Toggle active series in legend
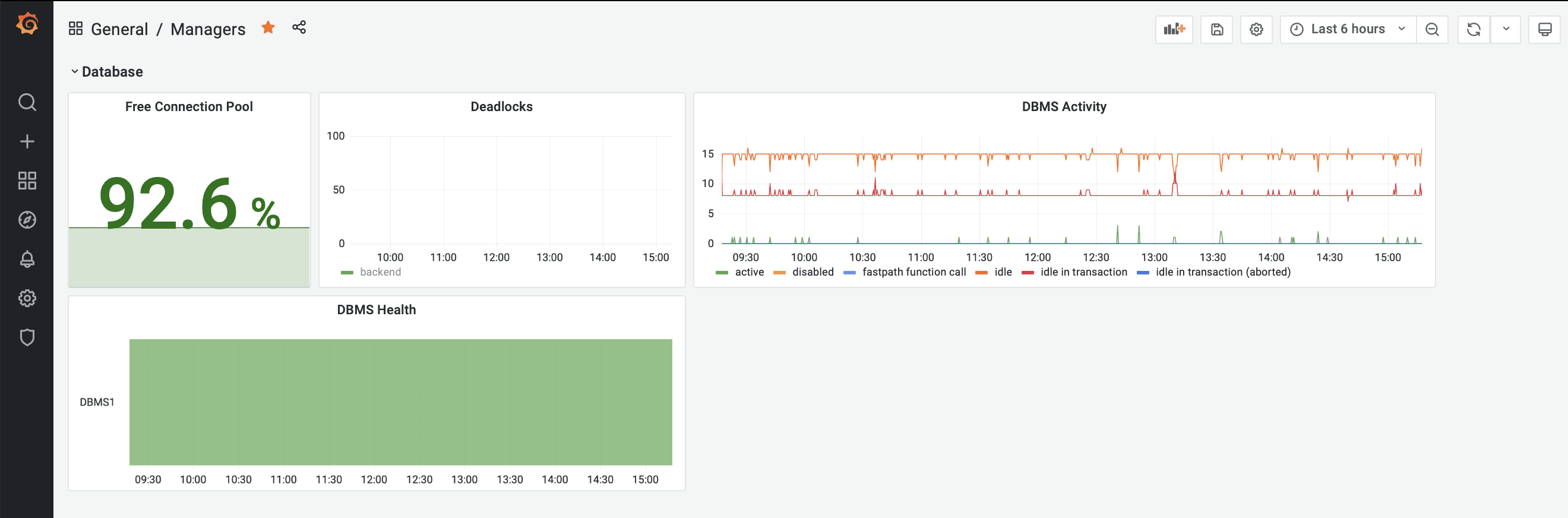Image resolution: width=1568 pixels, height=518 pixels. 750,272
